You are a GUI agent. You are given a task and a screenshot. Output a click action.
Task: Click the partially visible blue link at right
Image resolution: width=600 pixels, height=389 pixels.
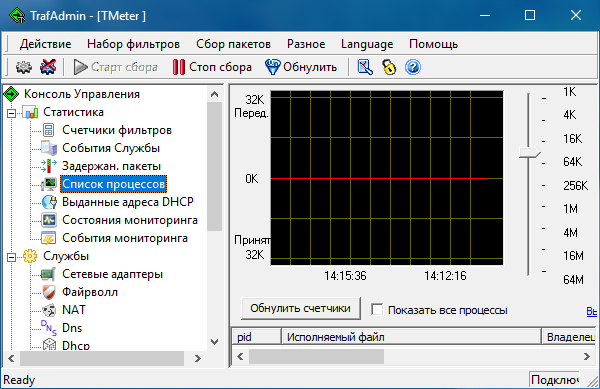click(x=592, y=311)
